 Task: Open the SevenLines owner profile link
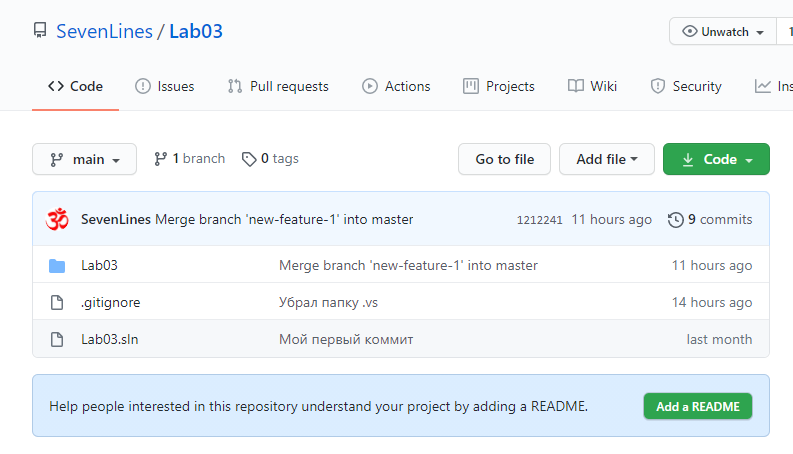click(104, 31)
